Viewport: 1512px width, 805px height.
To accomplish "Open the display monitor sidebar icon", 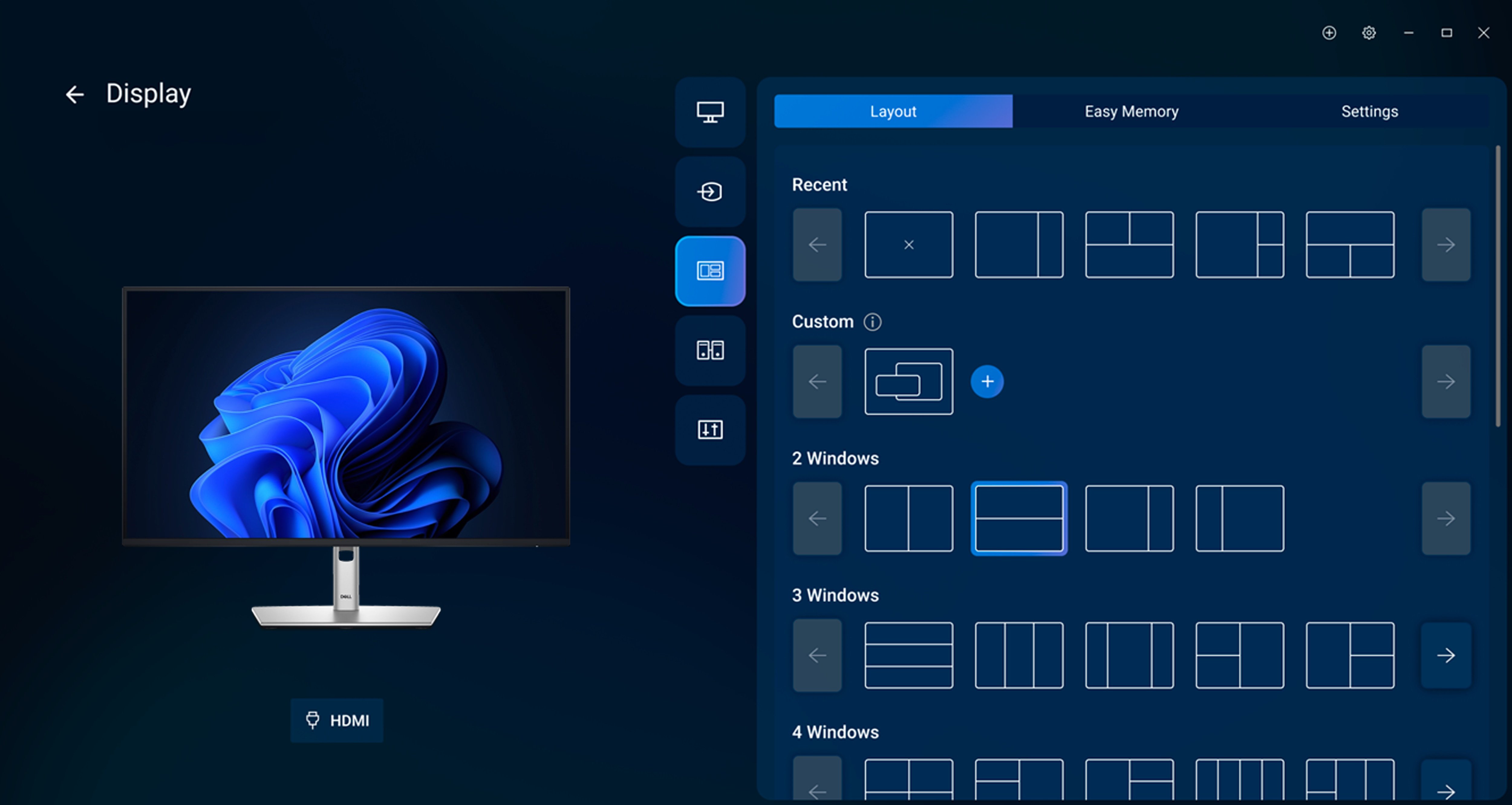I will click(710, 112).
